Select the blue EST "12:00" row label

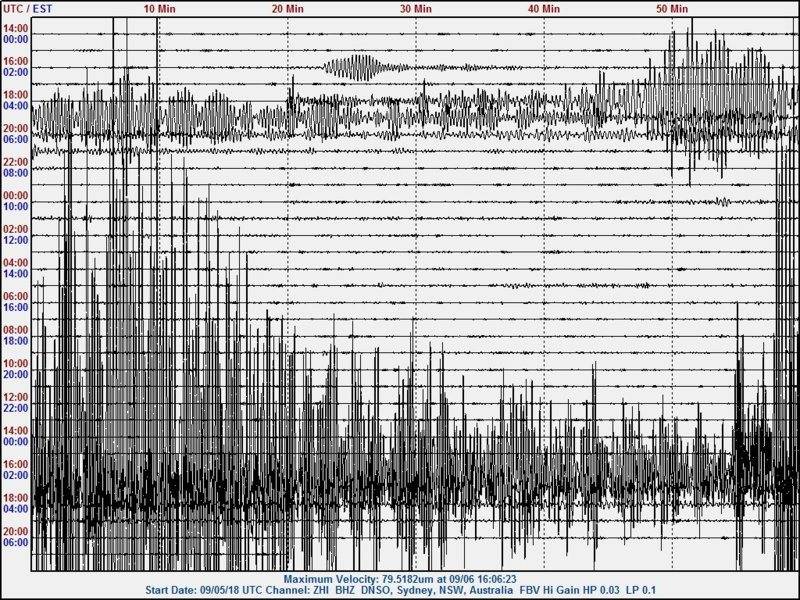(x=16, y=240)
